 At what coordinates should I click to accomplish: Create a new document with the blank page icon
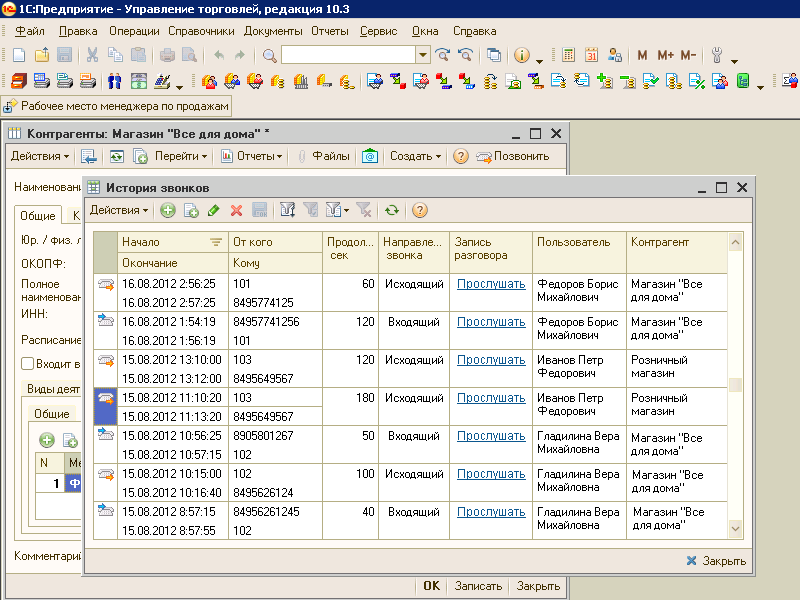19,55
